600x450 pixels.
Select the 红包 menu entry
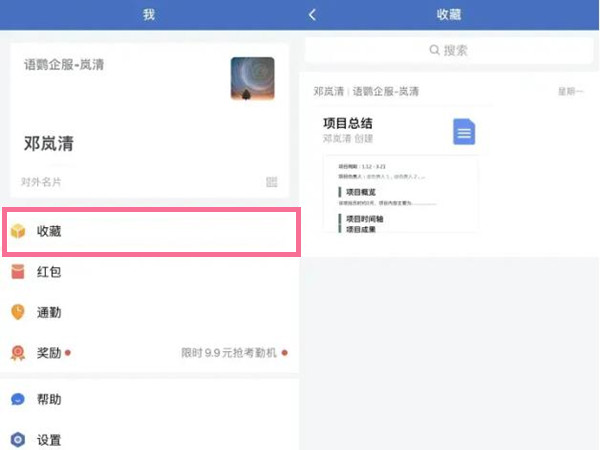(x=149, y=272)
